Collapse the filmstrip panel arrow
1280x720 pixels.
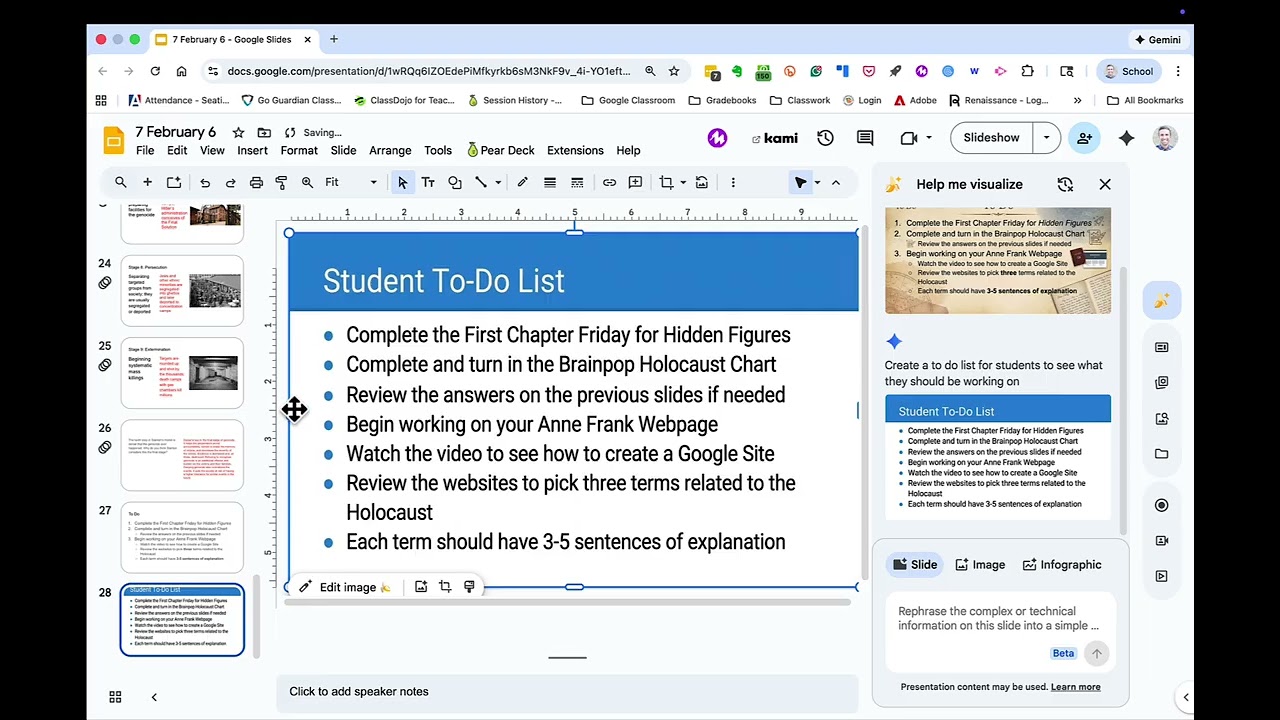point(154,697)
